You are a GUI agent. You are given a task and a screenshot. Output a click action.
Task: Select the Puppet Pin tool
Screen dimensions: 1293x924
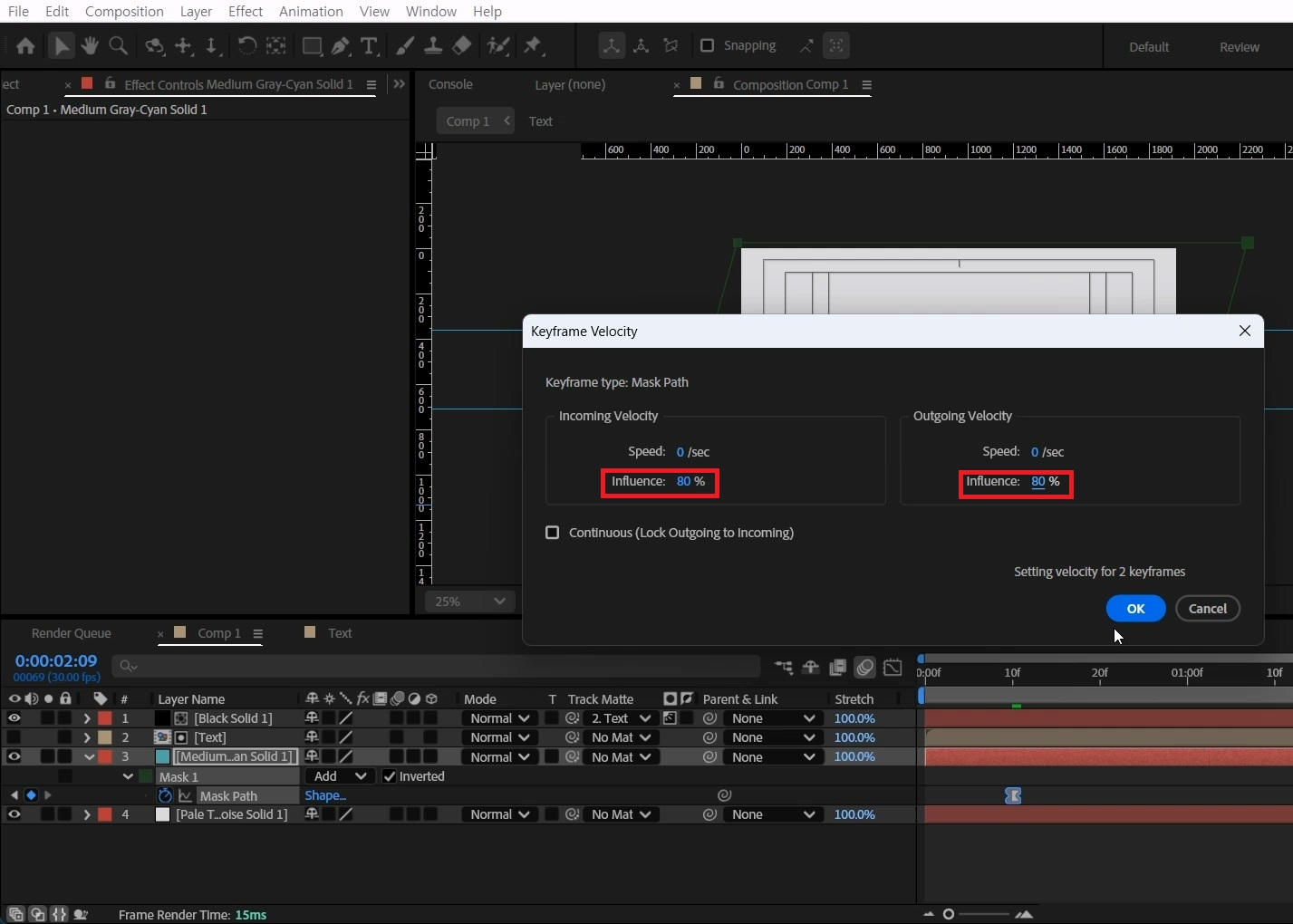coord(533,45)
